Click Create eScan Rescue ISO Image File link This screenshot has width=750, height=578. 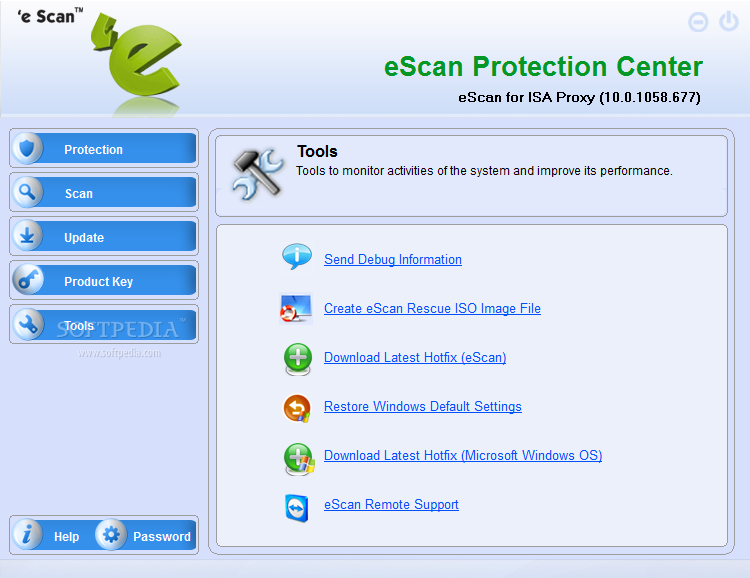432,309
